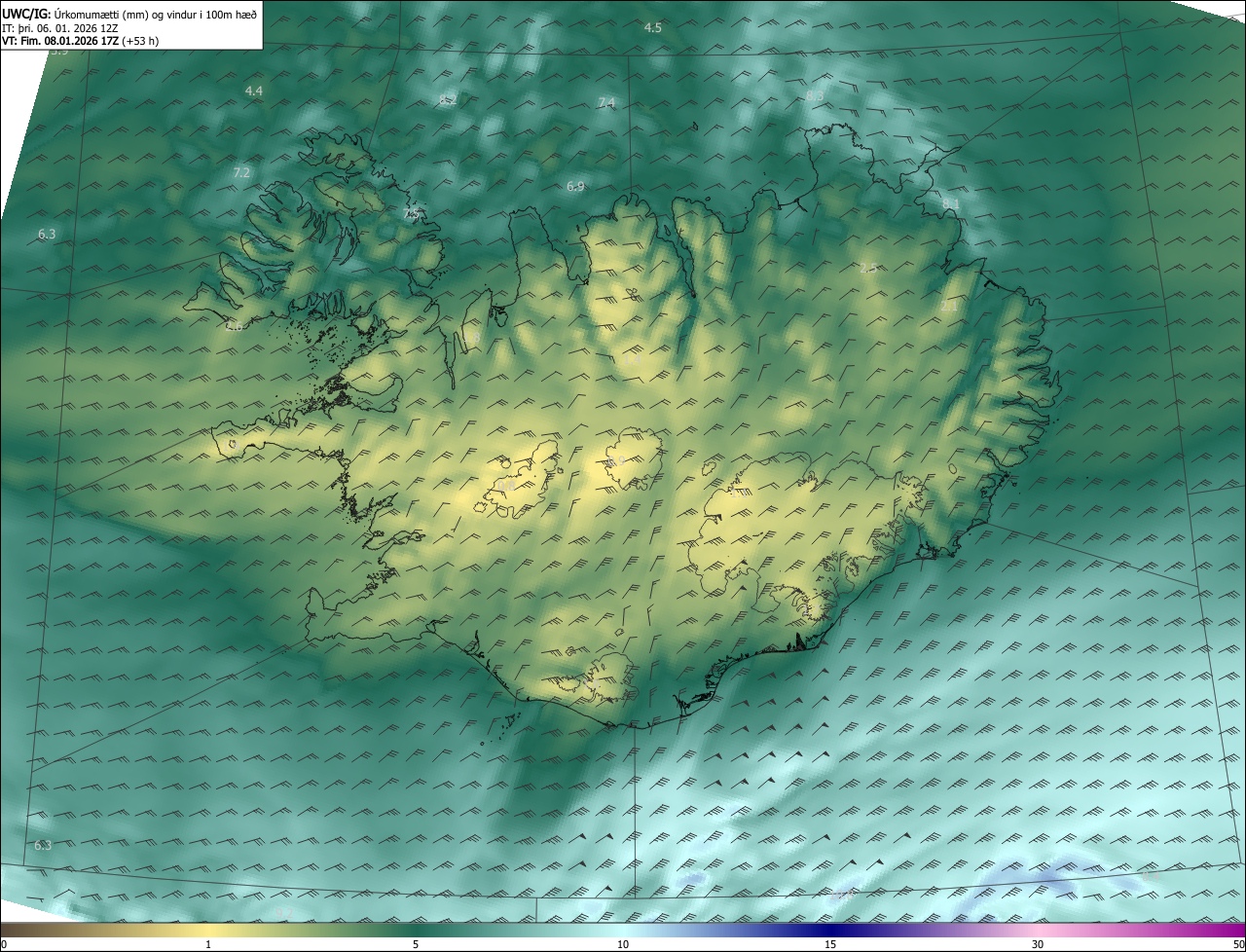
Task: Click the 6.3 label west of the Westfjords
Action: pos(47,234)
